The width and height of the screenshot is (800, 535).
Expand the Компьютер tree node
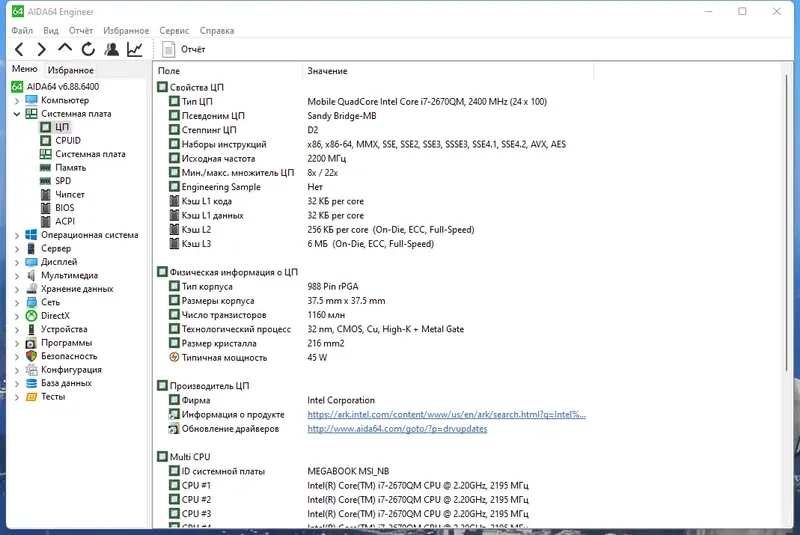pos(17,100)
